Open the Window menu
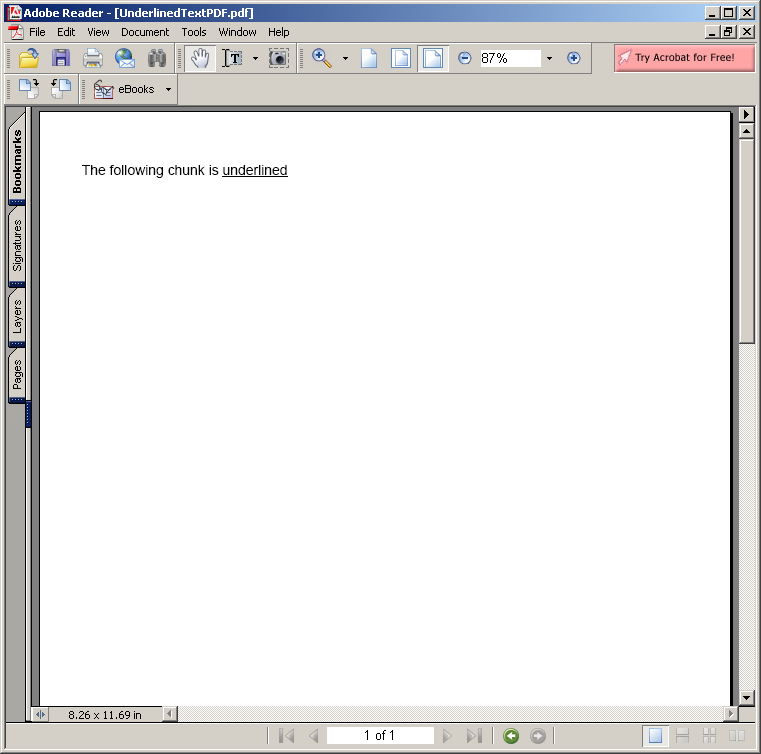This screenshot has width=761, height=754. [x=237, y=33]
